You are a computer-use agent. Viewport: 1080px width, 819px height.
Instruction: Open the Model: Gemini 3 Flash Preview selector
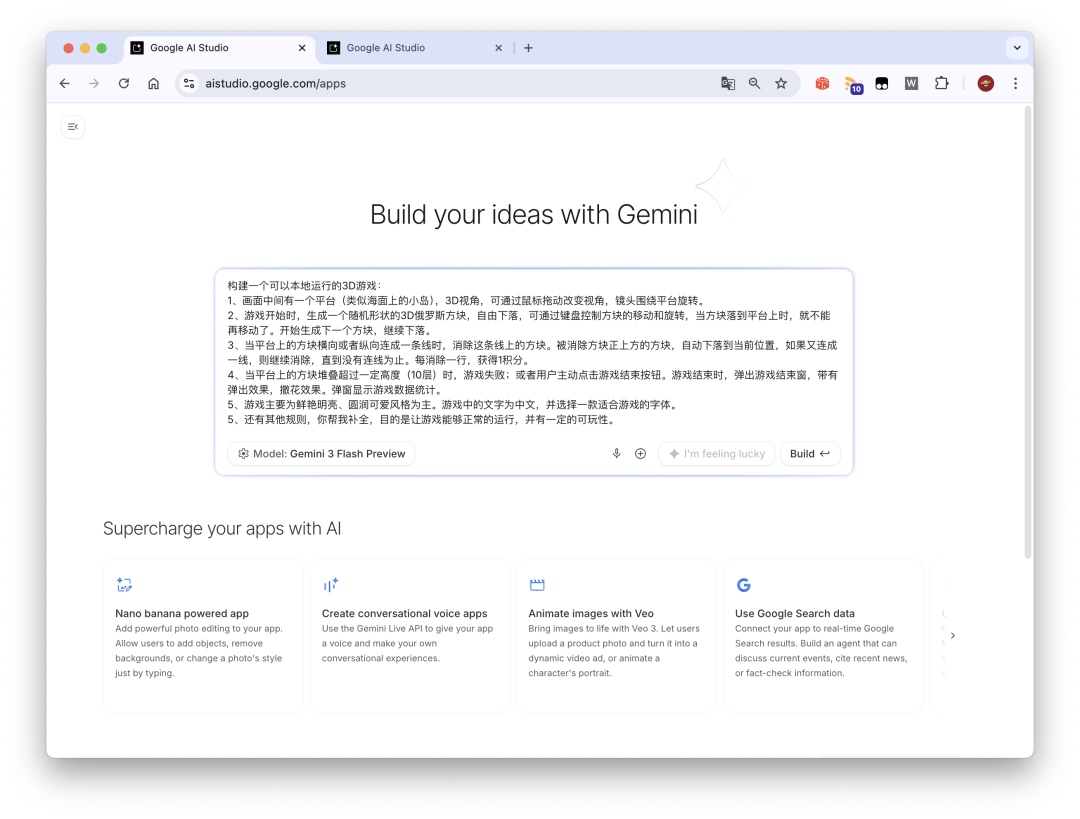point(321,453)
